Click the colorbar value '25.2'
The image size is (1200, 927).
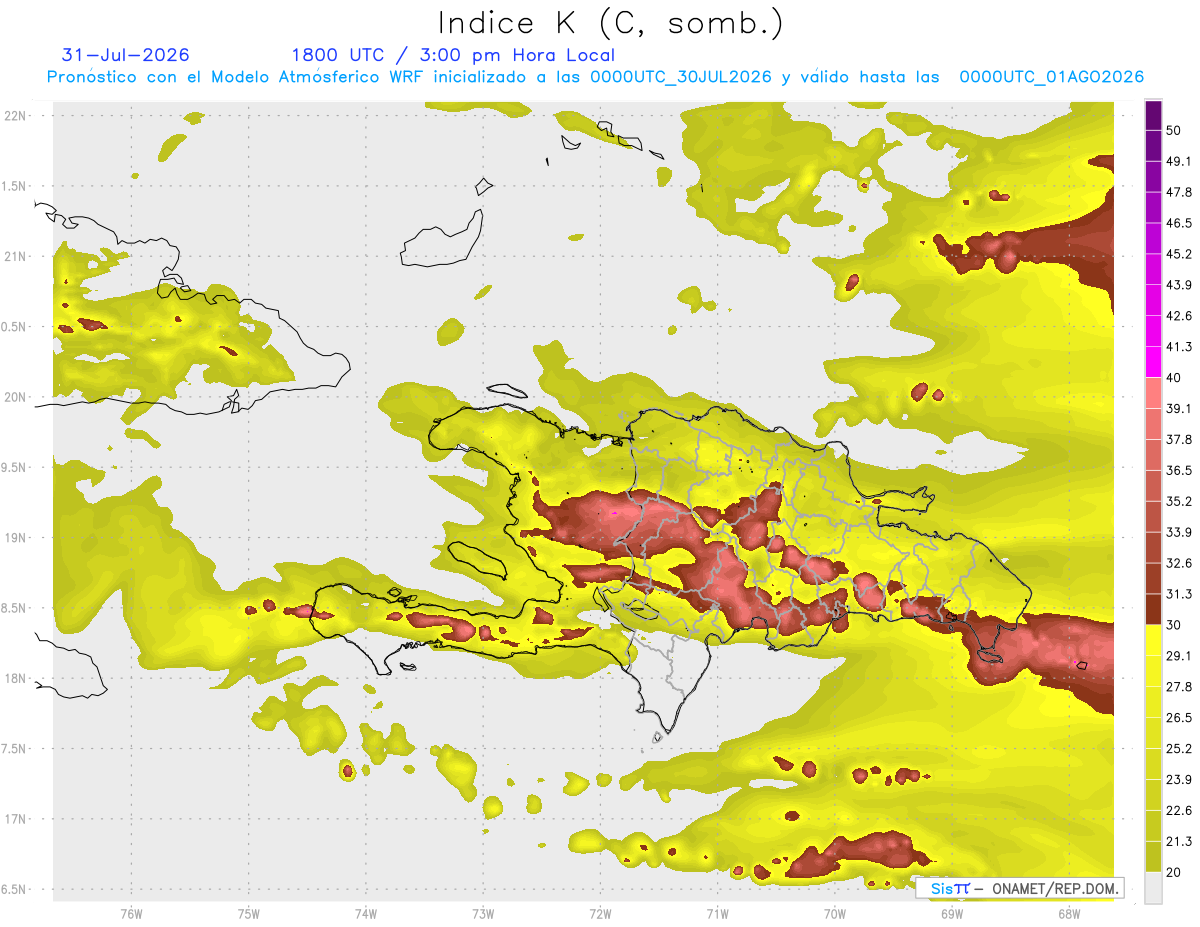click(1179, 749)
